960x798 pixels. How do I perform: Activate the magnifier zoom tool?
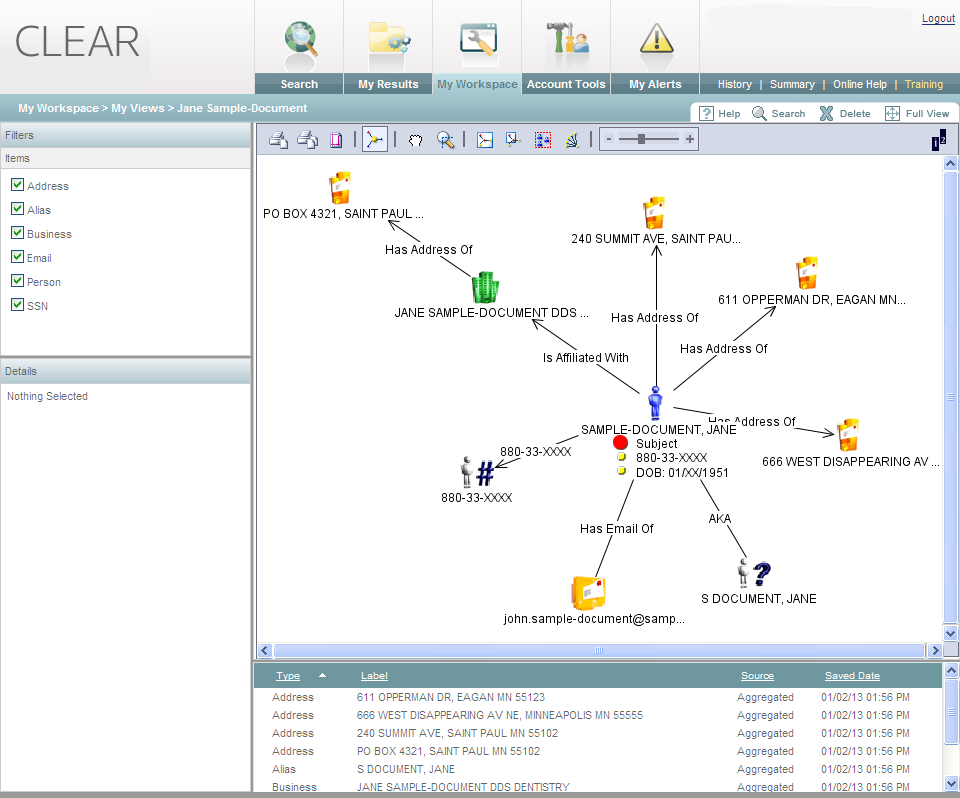(x=445, y=140)
